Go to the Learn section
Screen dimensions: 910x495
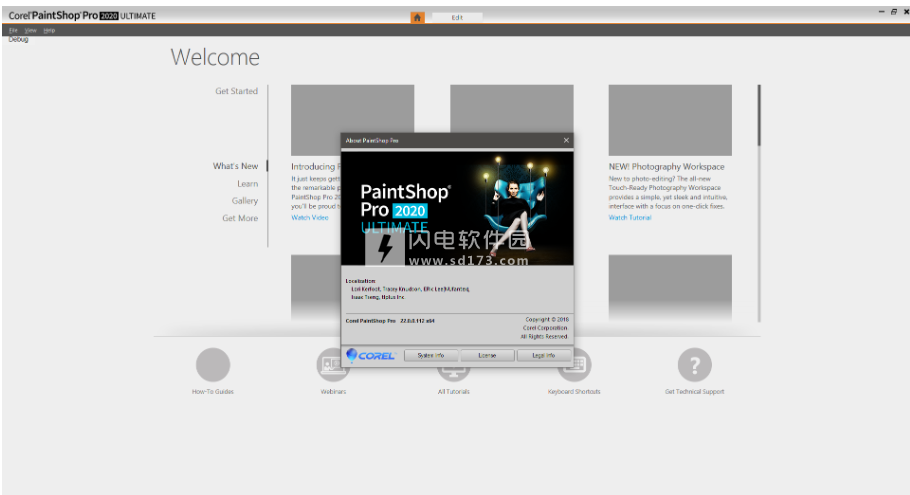coord(247,183)
